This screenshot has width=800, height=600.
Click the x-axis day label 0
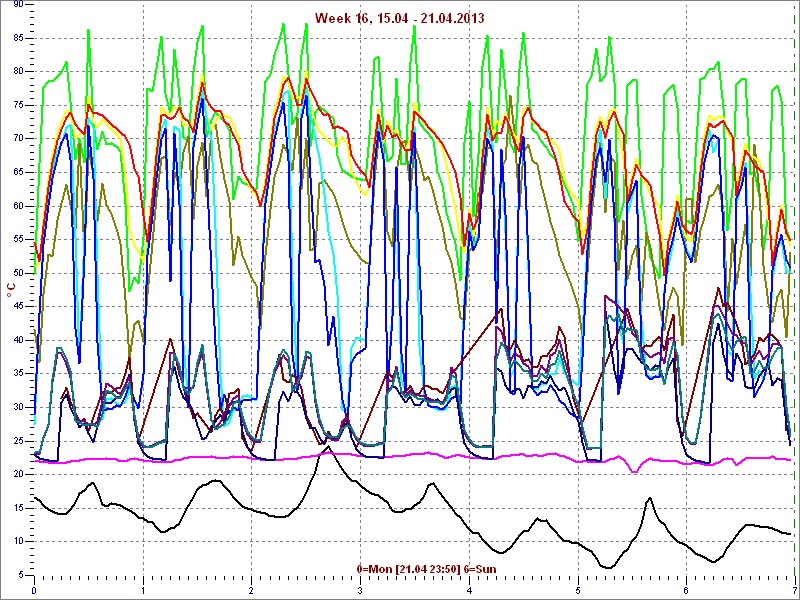point(34,591)
